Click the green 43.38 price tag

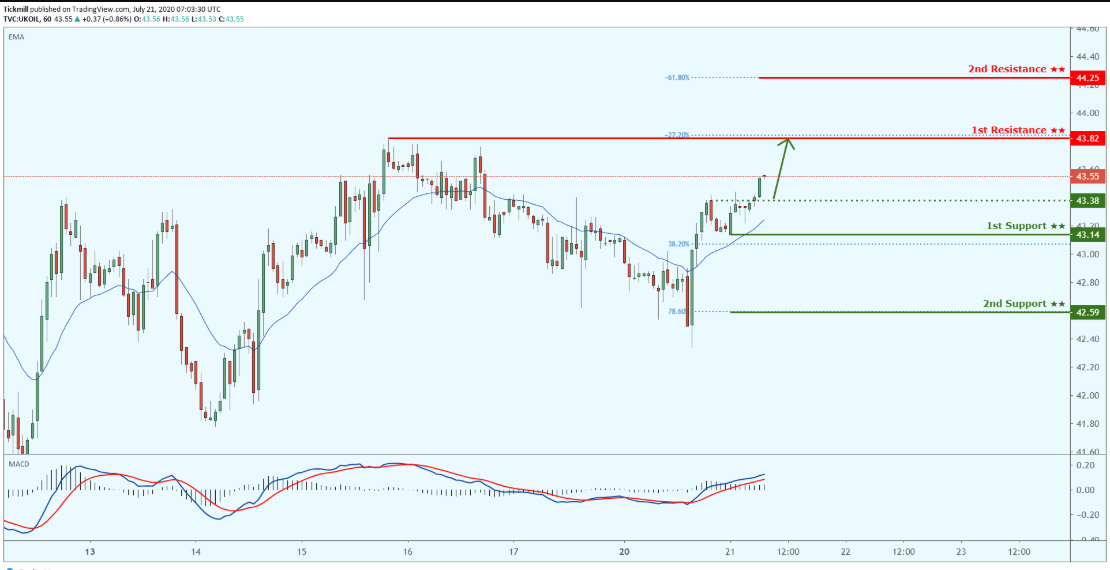1087,201
